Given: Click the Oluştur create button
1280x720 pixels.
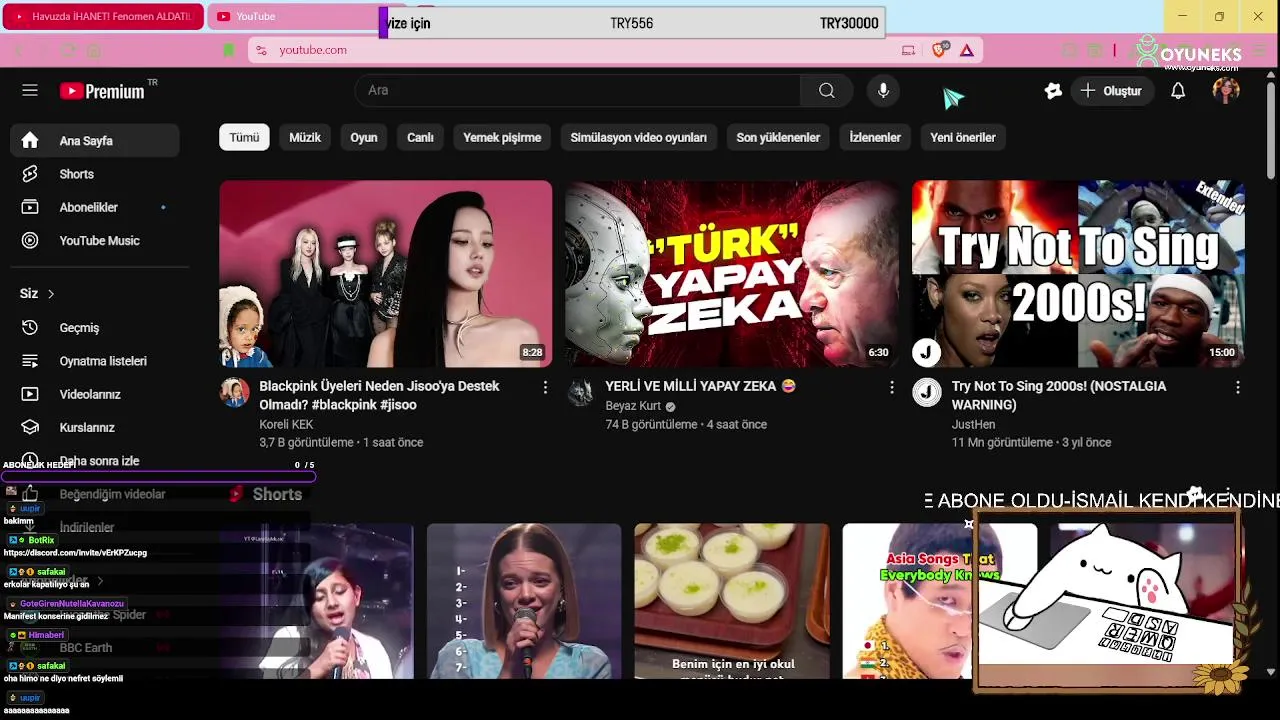Looking at the screenshot, I should pyautogui.click(x=1111, y=91).
